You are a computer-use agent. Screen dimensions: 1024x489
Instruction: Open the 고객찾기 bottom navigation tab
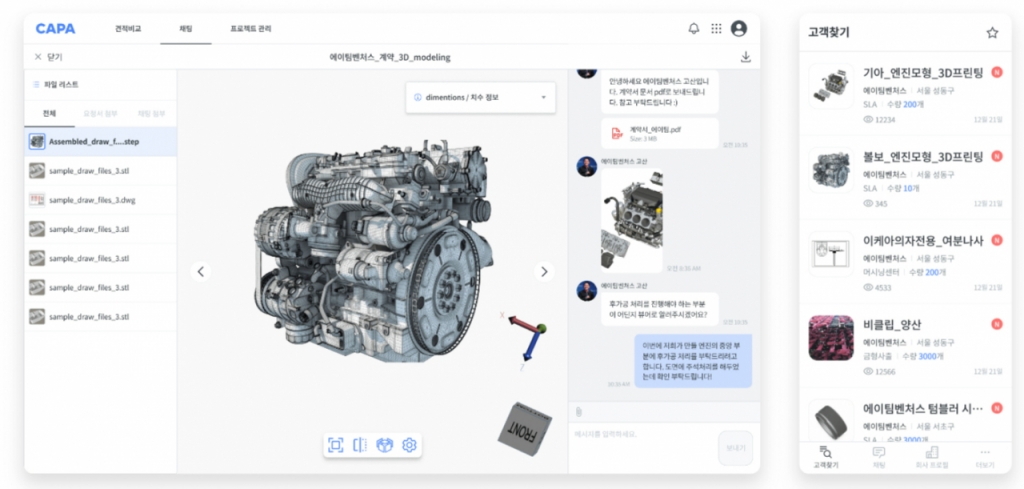pyautogui.click(x=825, y=457)
